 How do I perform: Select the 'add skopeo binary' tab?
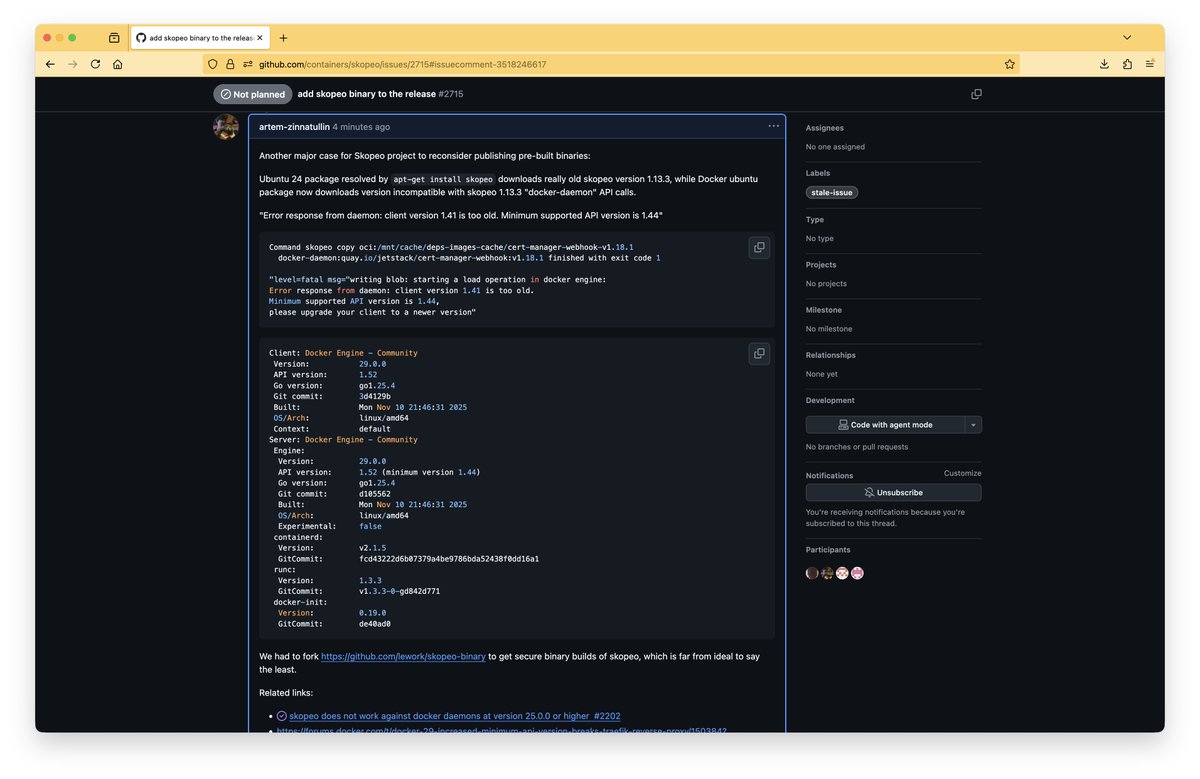point(200,38)
